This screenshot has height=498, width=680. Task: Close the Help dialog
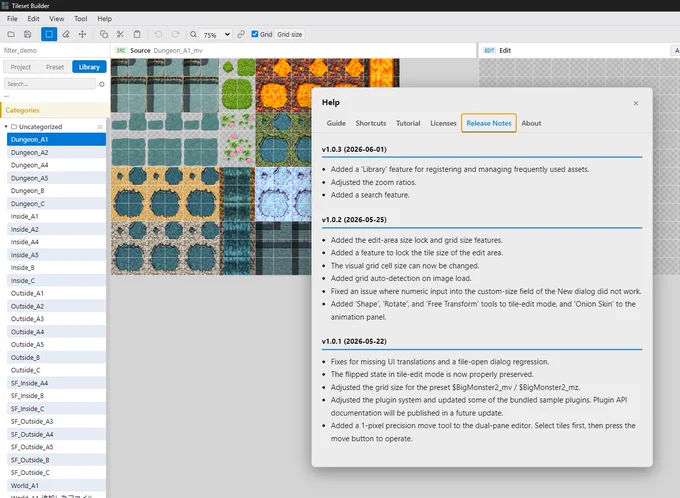[x=636, y=103]
